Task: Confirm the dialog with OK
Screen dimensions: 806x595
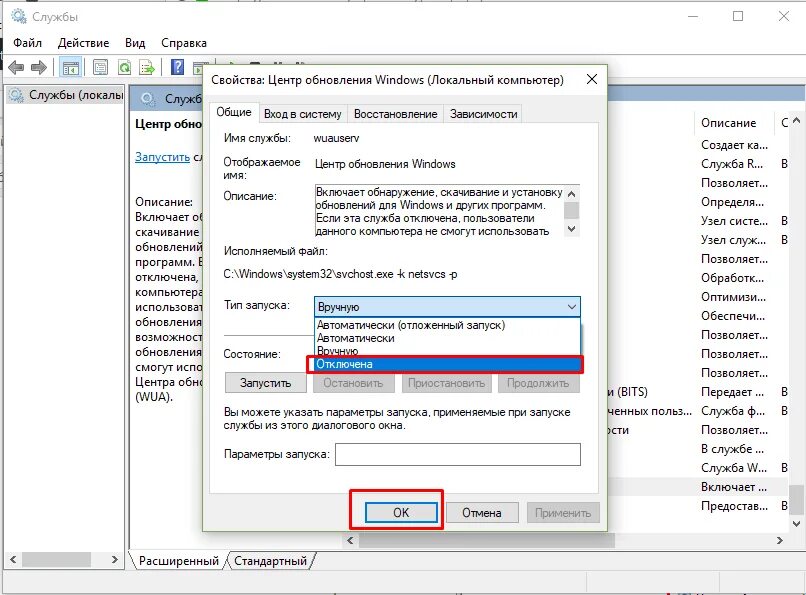Action: coord(401,512)
